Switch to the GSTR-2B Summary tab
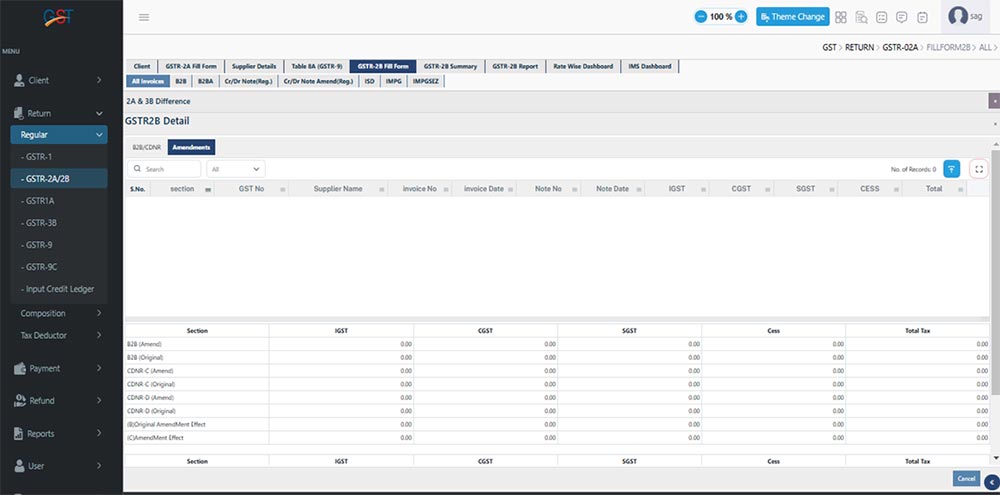This screenshot has width=1000, height=495. click(450, 67)
